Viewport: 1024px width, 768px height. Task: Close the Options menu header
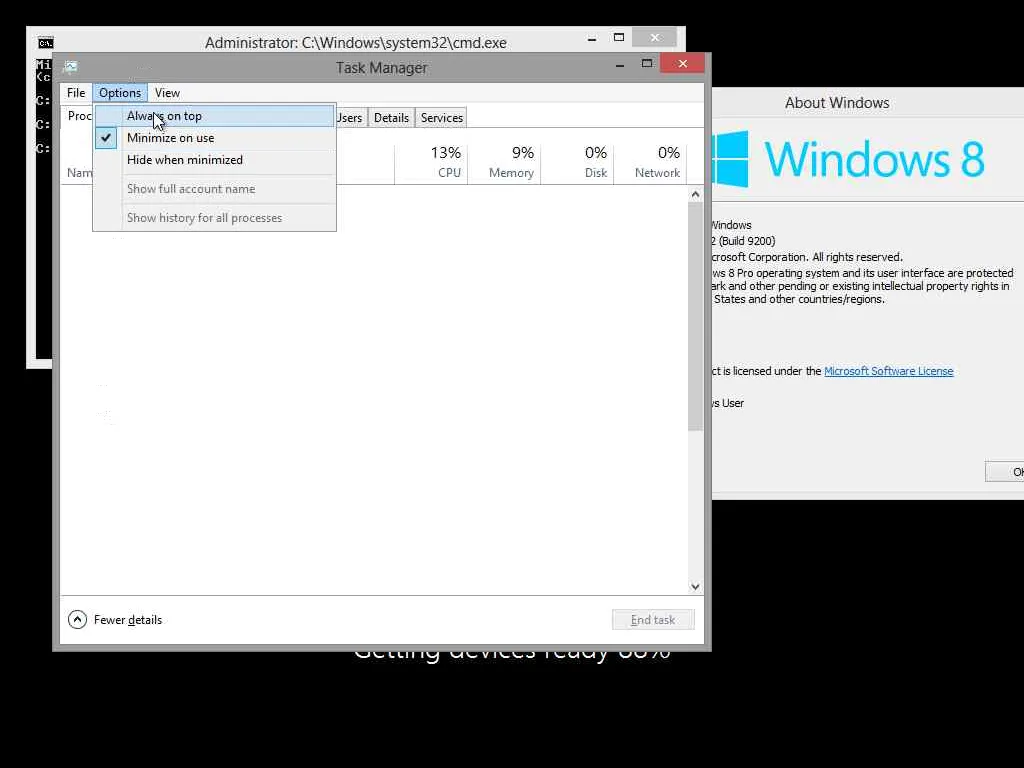[120, 93]
